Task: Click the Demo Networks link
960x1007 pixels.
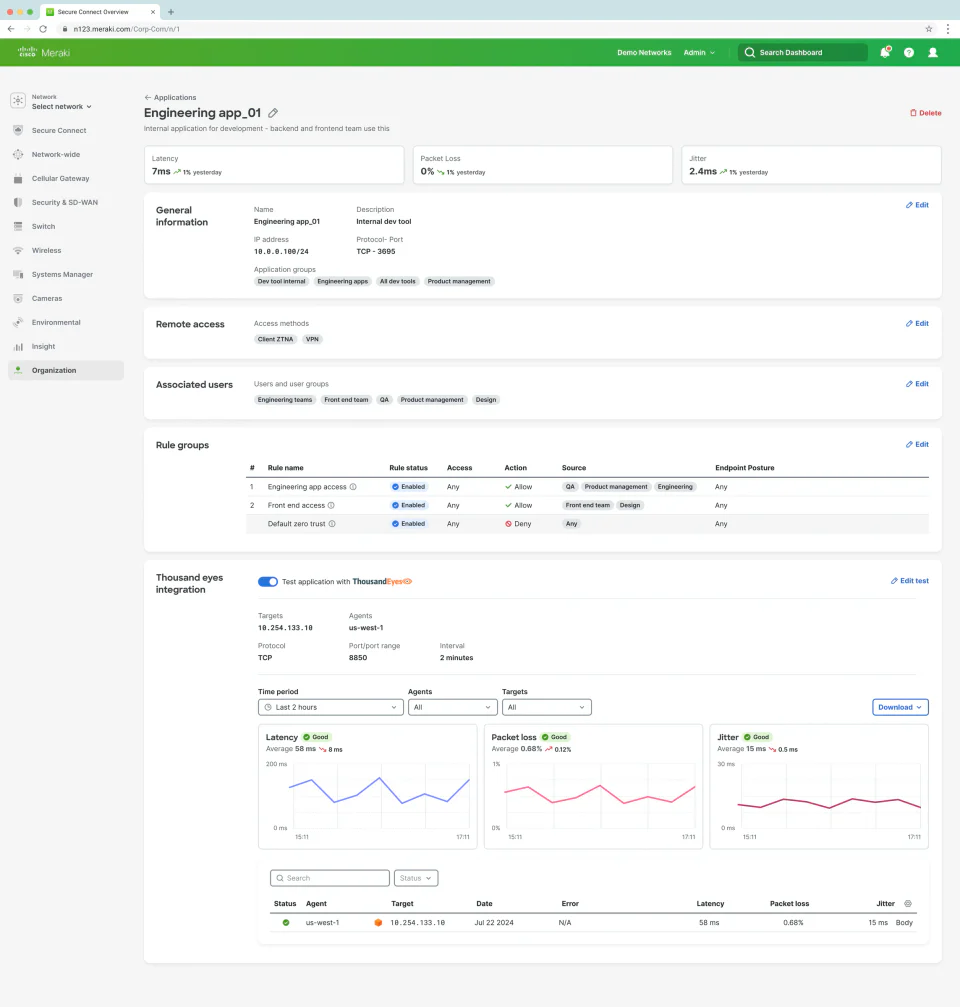Action: pos(644,53)
